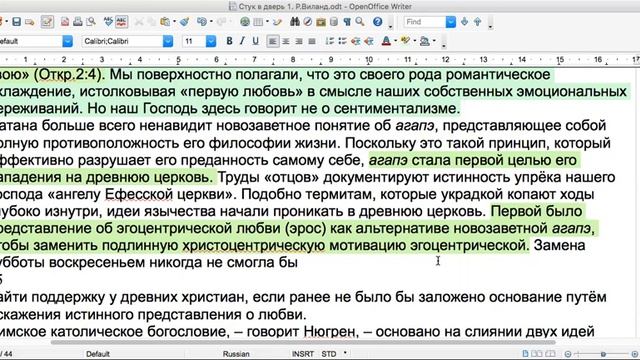This screenshot has width=640, height=360.
Task: Select Centered paragraph alignment
Action: click(286, 41)
